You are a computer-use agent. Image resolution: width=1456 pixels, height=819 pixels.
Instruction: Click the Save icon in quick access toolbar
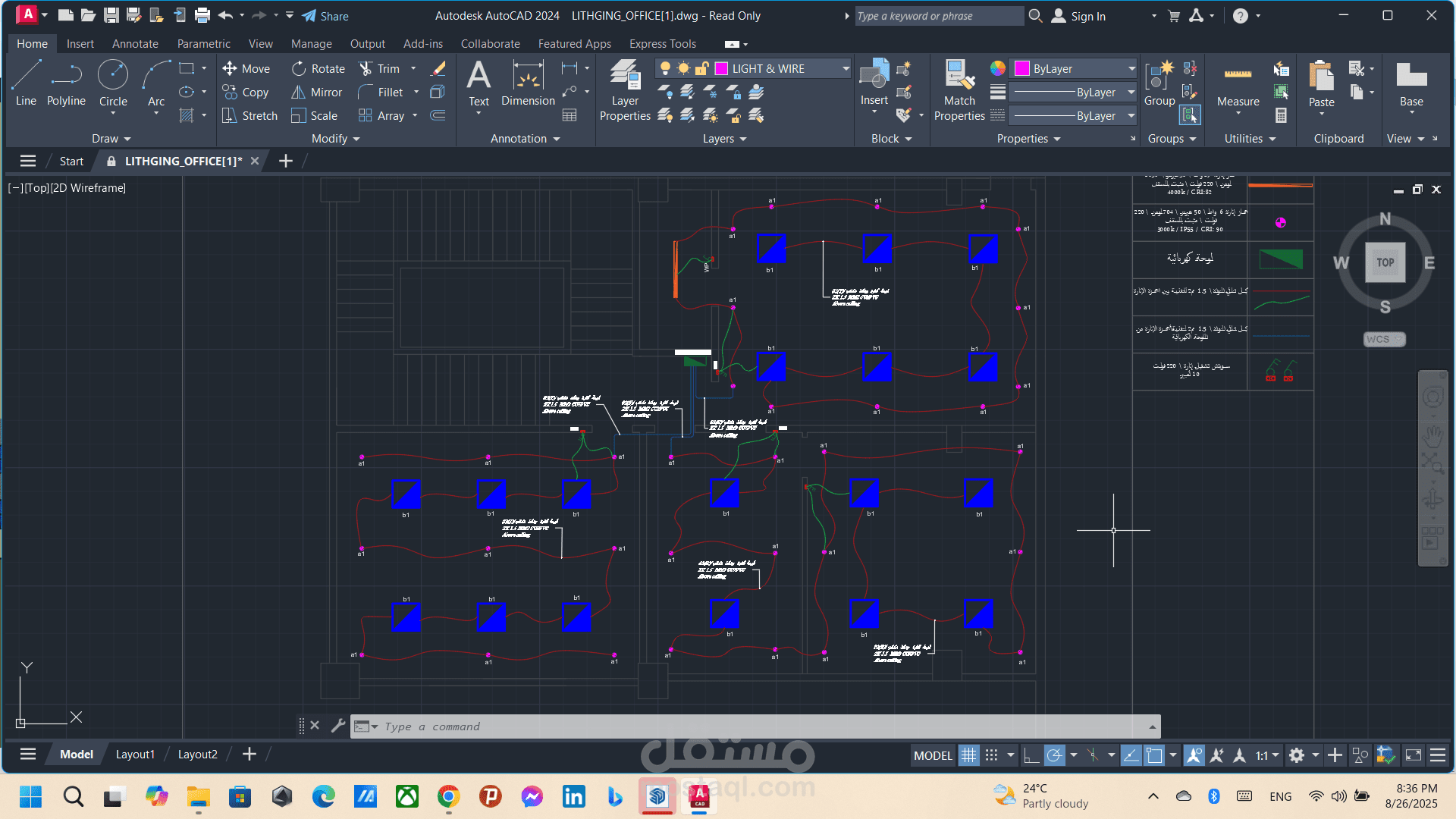coord(111,15)
